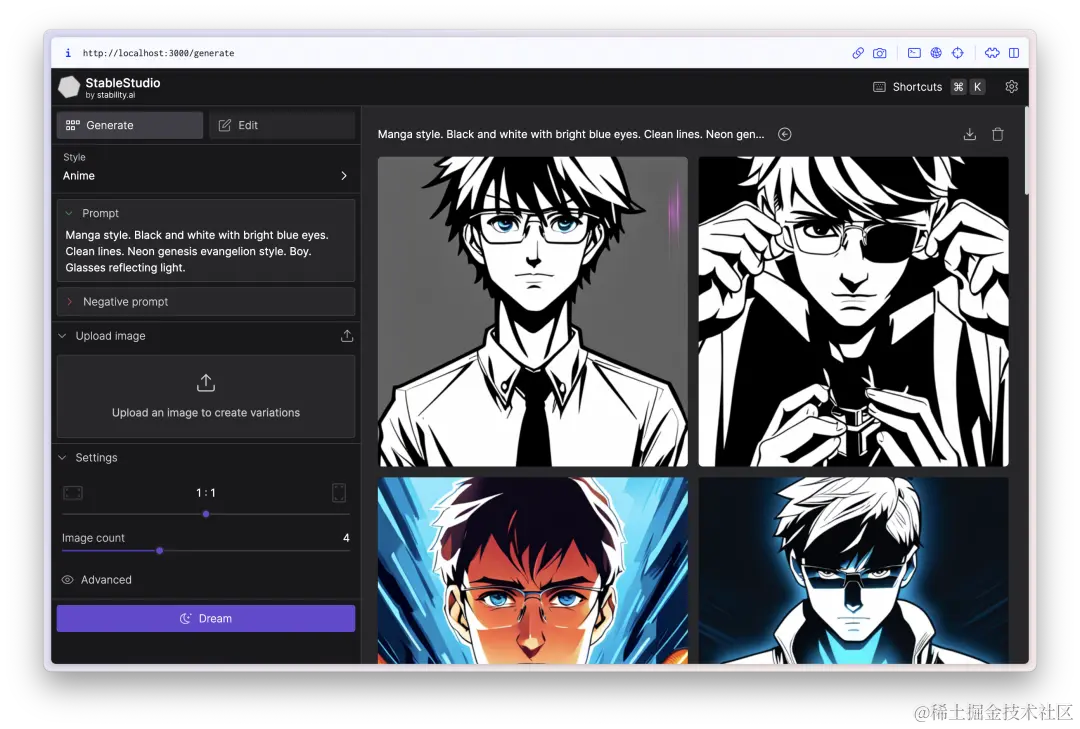Open the Shortcuts keyboard menu
The image size is (1080, 729).
(x=928, y=87)
